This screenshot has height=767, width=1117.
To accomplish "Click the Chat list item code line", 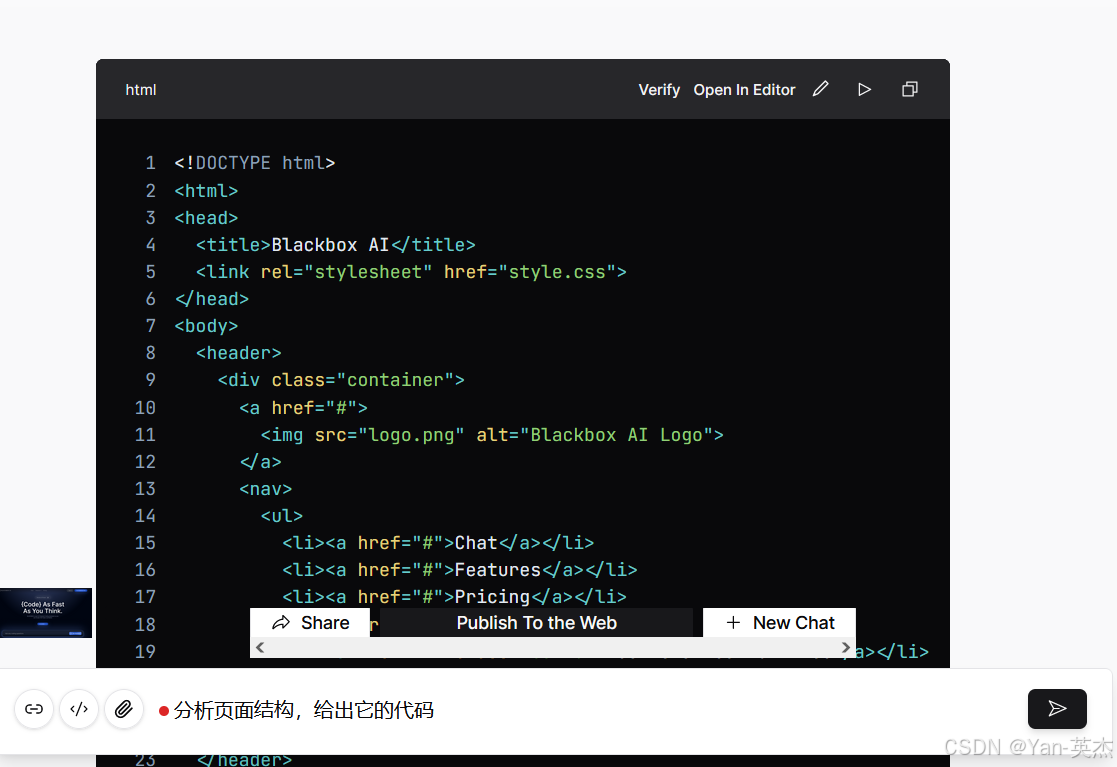I will pos(438,543).
